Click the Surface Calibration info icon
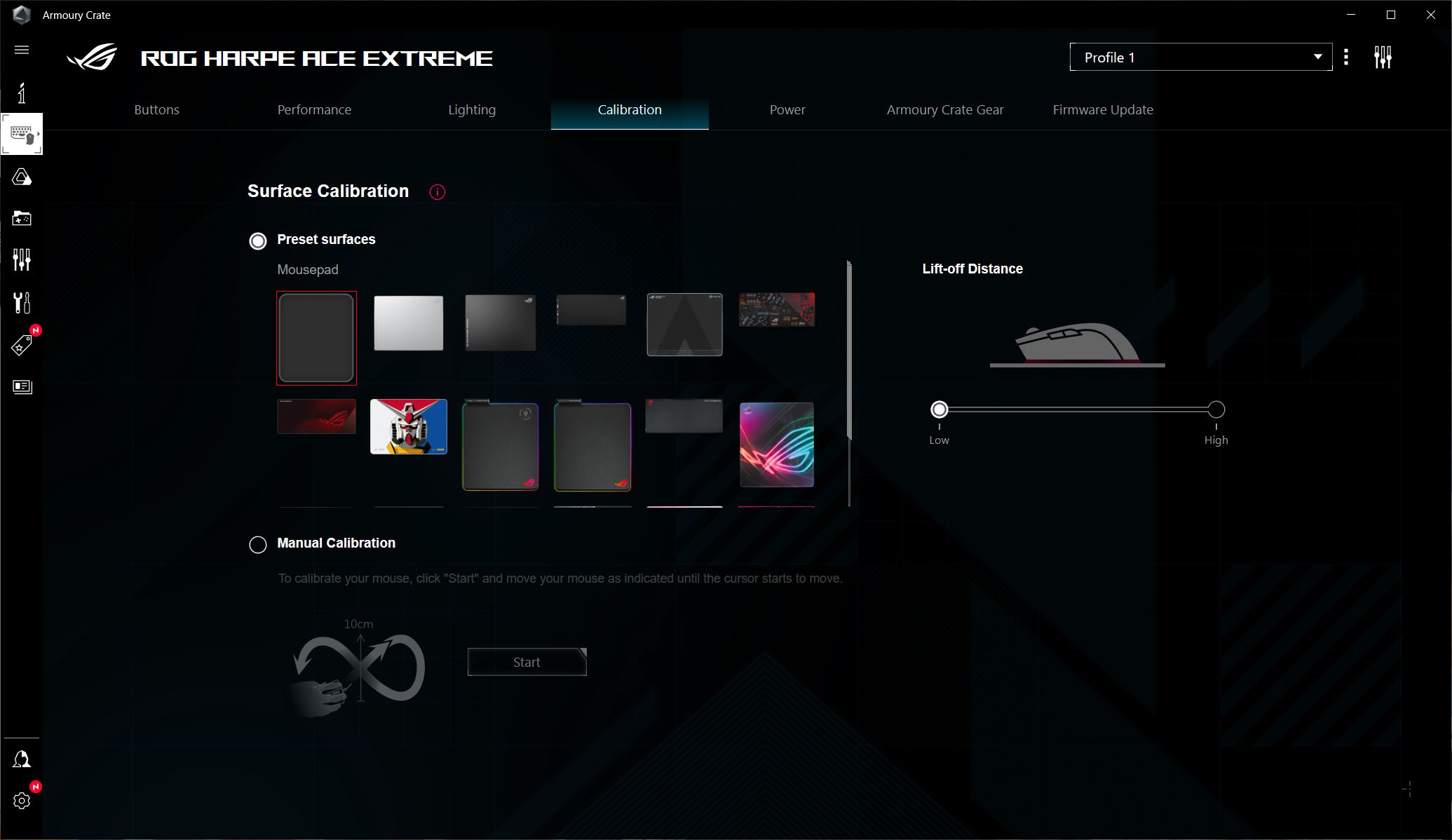This screenshot has height=840, width=1452. 437,192
